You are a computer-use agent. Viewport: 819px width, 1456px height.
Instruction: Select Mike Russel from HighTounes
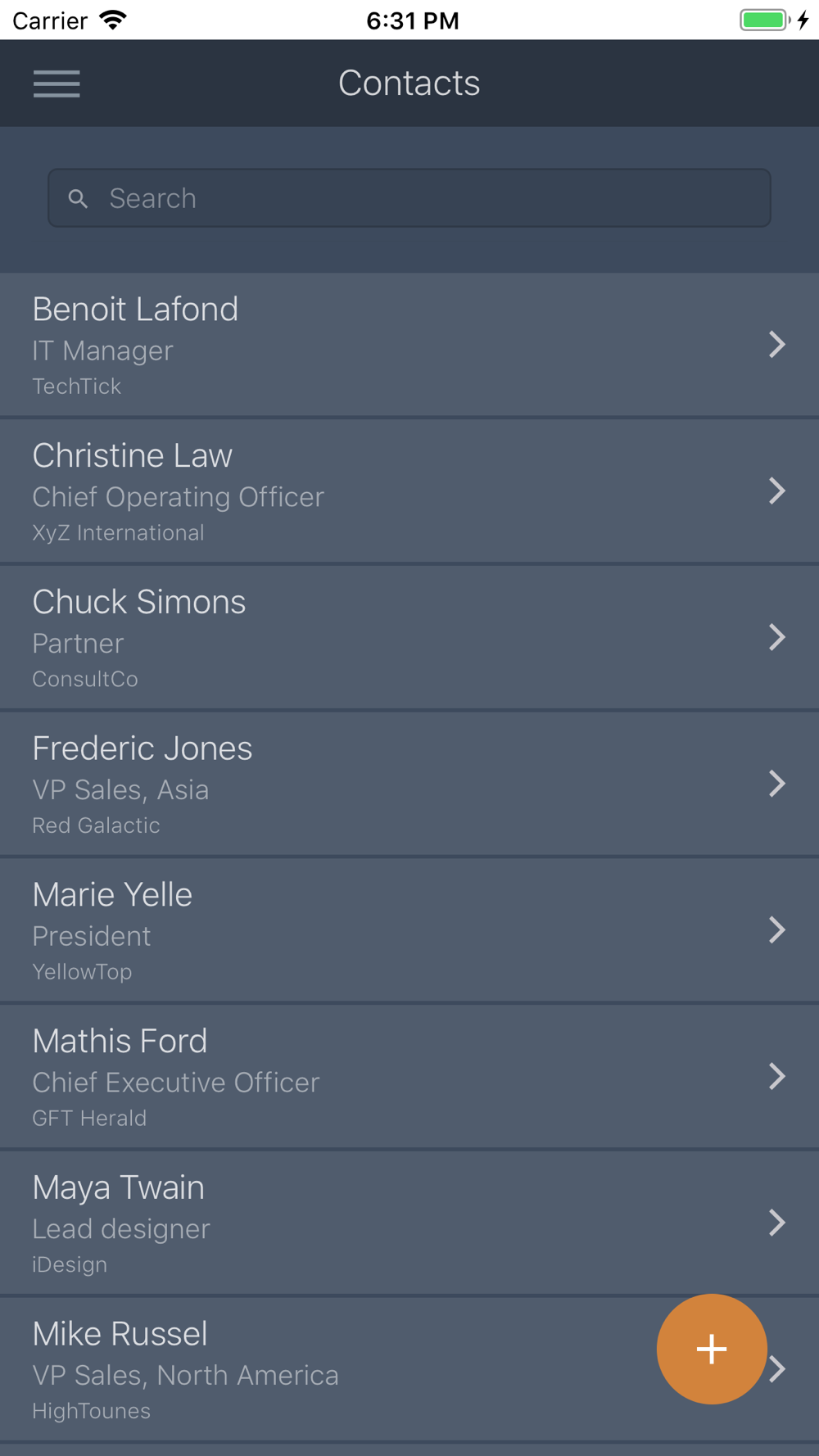409,1368
